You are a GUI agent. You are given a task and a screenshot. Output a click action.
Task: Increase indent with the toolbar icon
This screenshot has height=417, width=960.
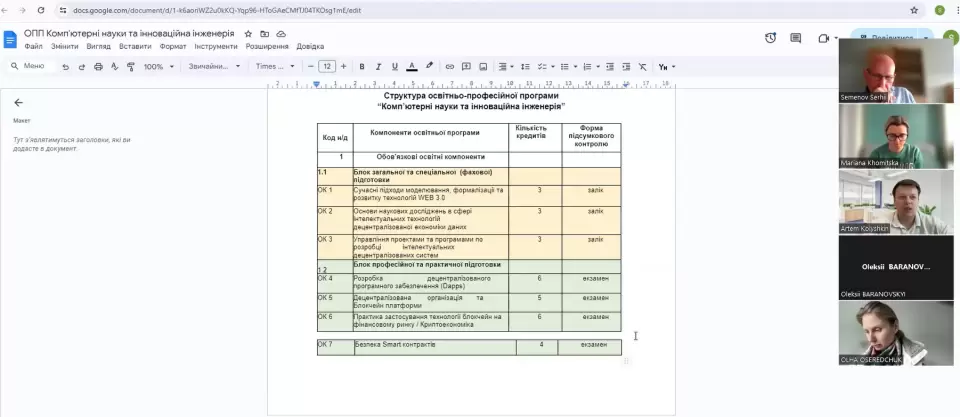[x=626, y=67]
